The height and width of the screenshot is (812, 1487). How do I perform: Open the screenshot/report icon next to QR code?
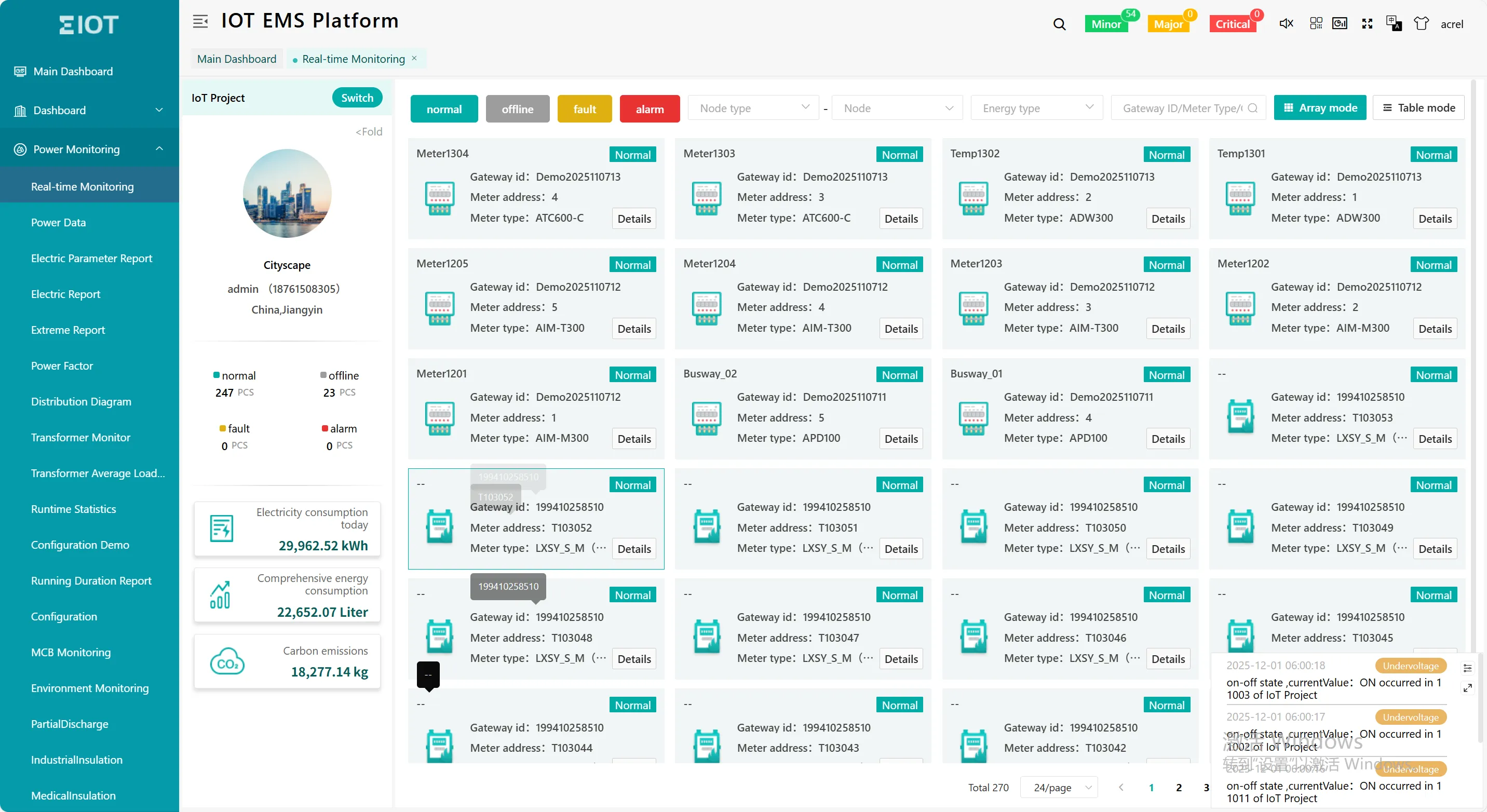[1340, 23]
